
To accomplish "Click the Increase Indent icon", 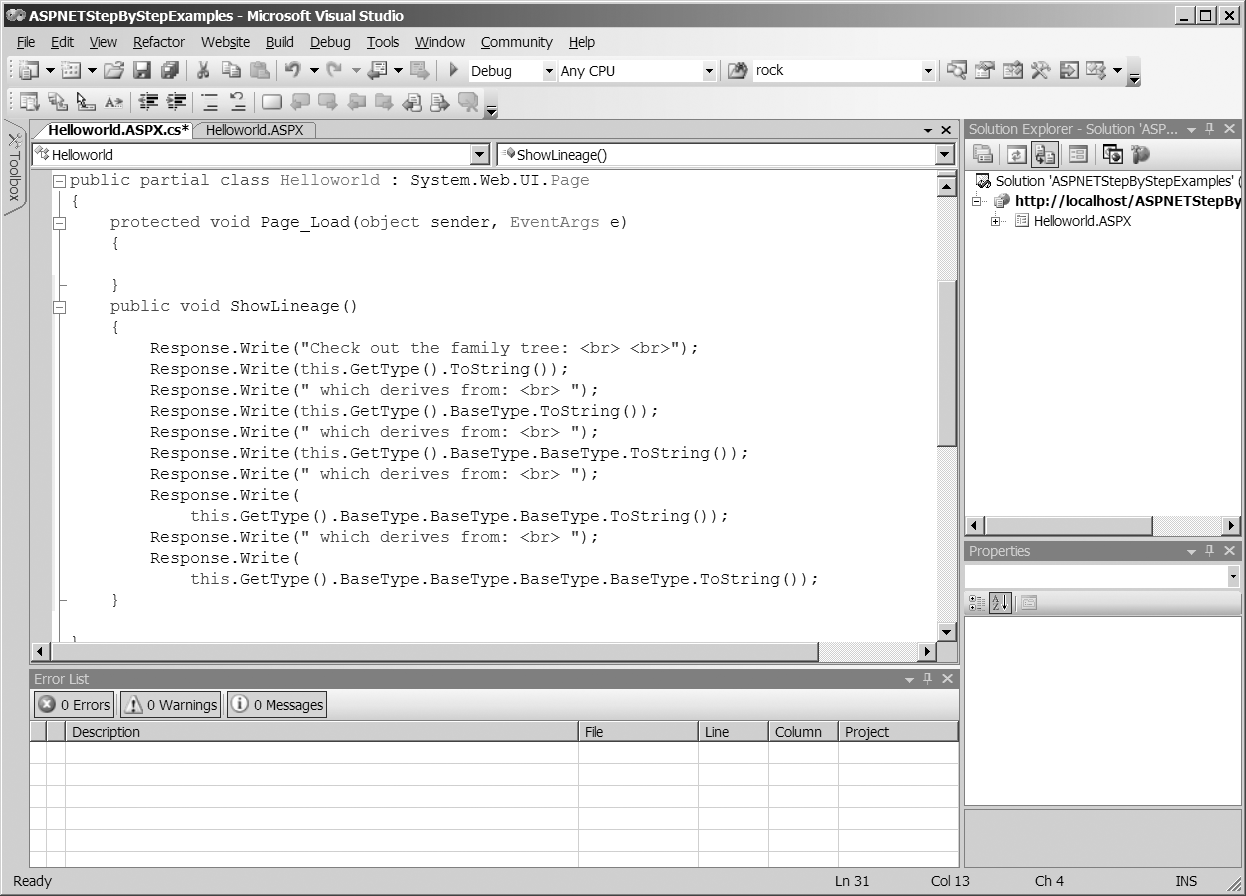I will [177, 101].
